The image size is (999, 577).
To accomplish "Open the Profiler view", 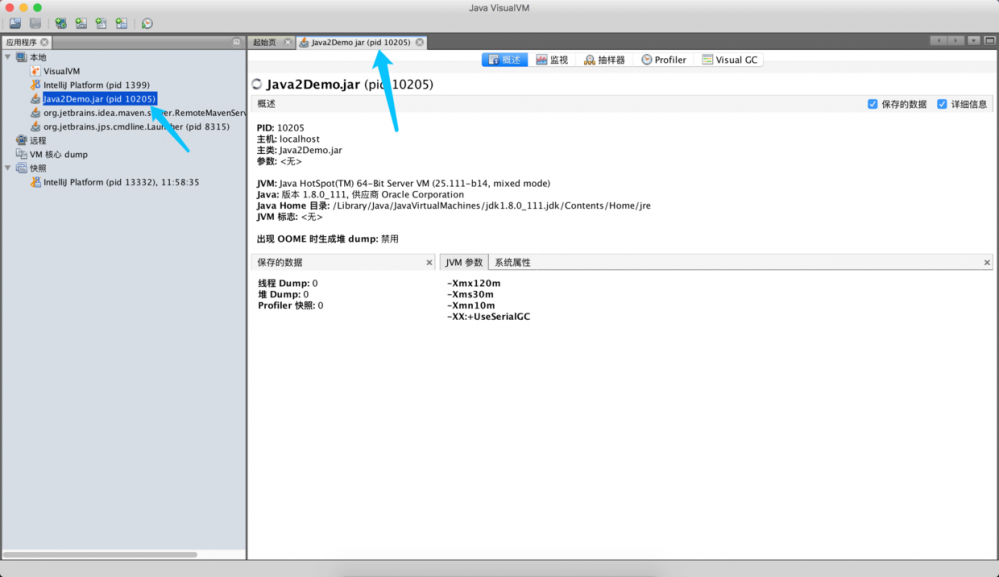I will pyautogui.click(x=663, y=59).
